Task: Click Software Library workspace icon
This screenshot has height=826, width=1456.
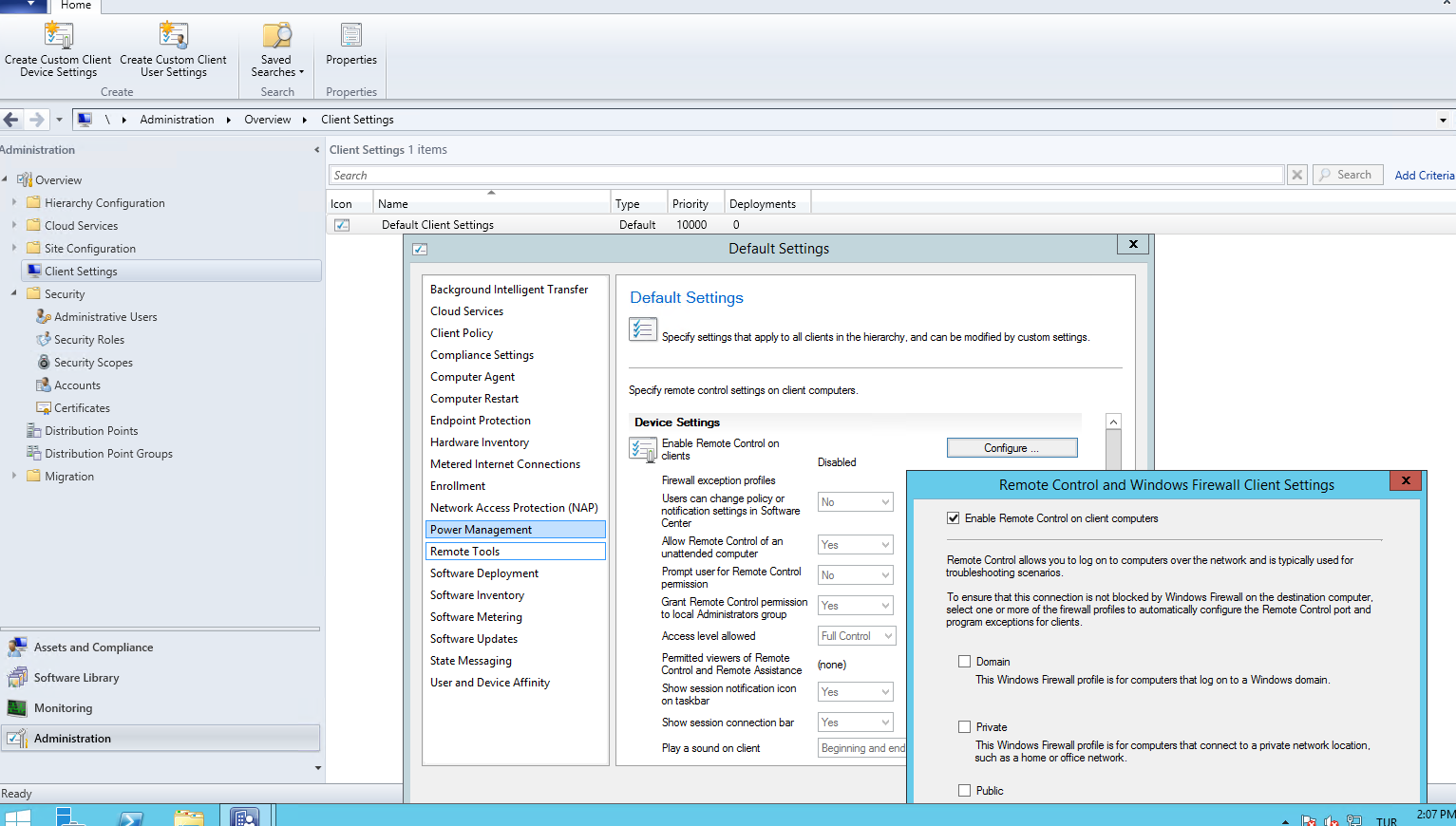Action: (17, 678)
